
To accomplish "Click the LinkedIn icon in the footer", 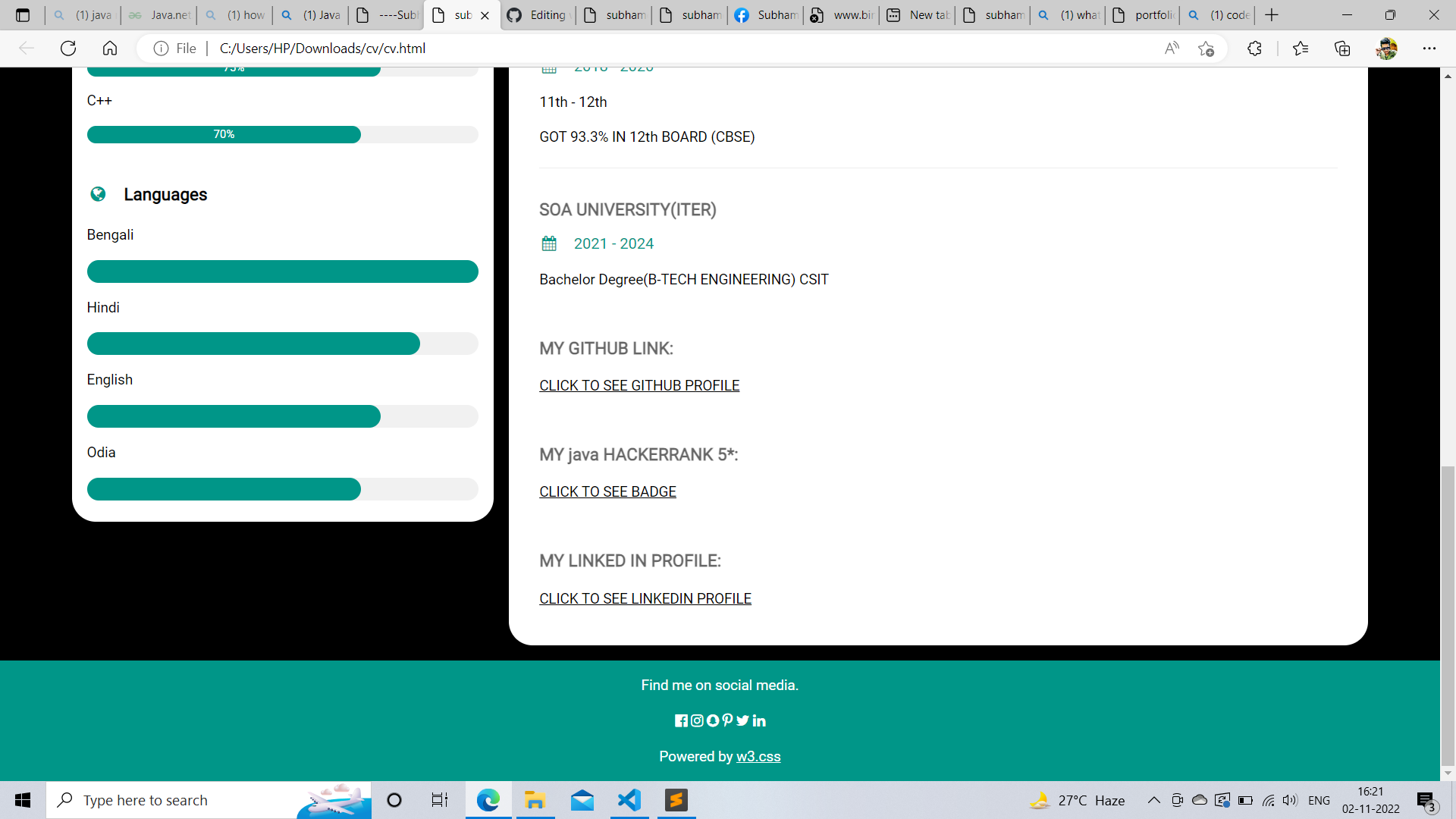I will [759, 720].
